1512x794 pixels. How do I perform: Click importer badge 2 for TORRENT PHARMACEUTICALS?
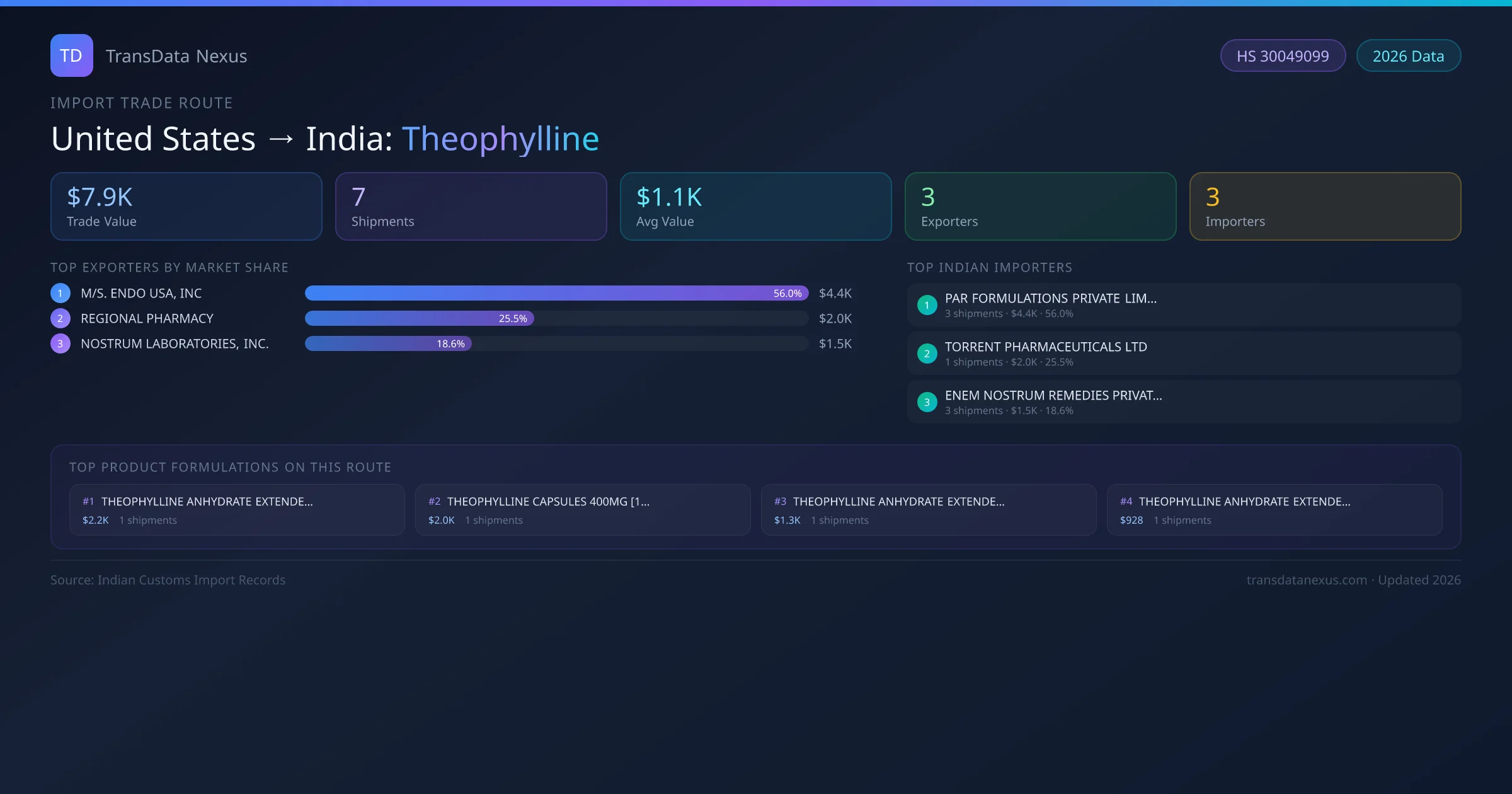tap(927, 354)
